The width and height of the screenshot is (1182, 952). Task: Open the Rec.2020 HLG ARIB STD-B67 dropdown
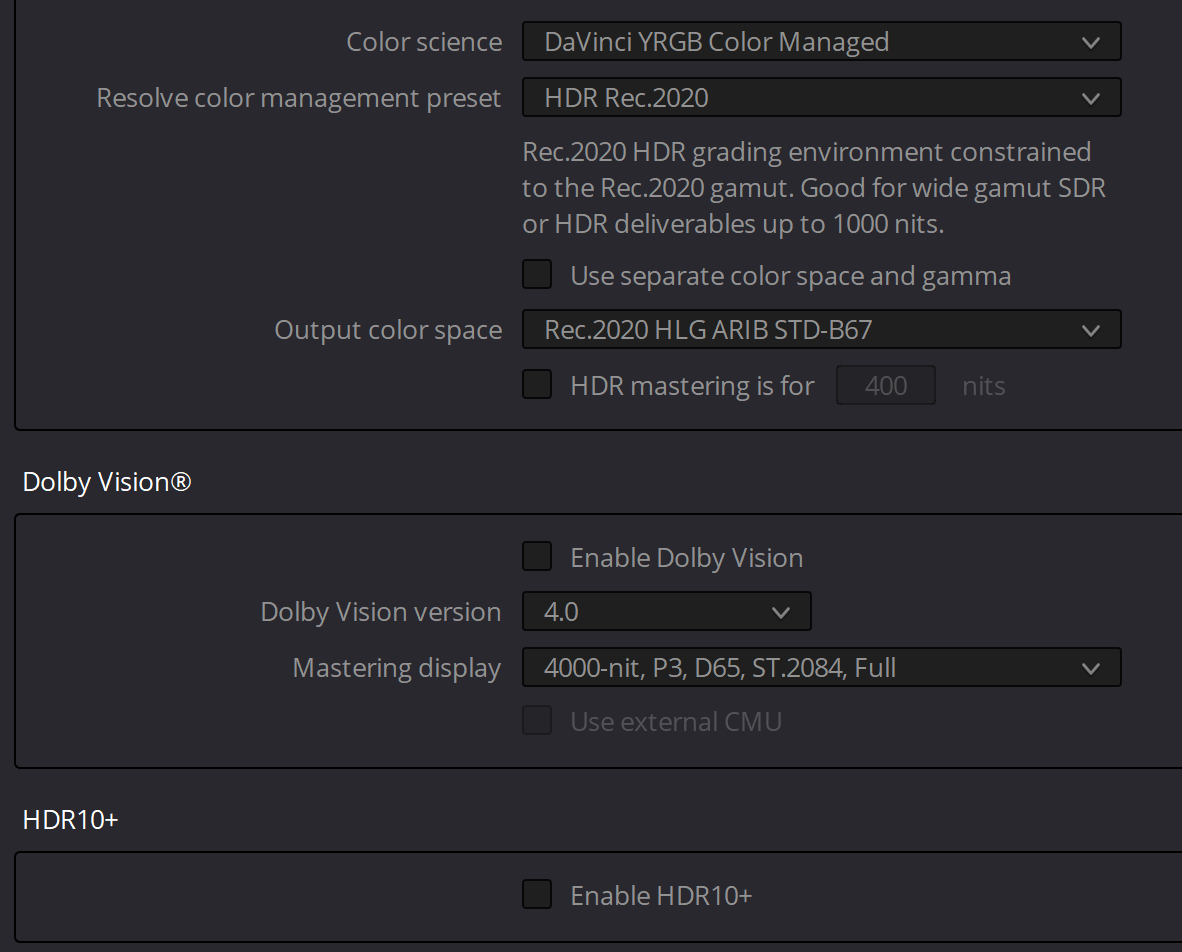point(822,329)
